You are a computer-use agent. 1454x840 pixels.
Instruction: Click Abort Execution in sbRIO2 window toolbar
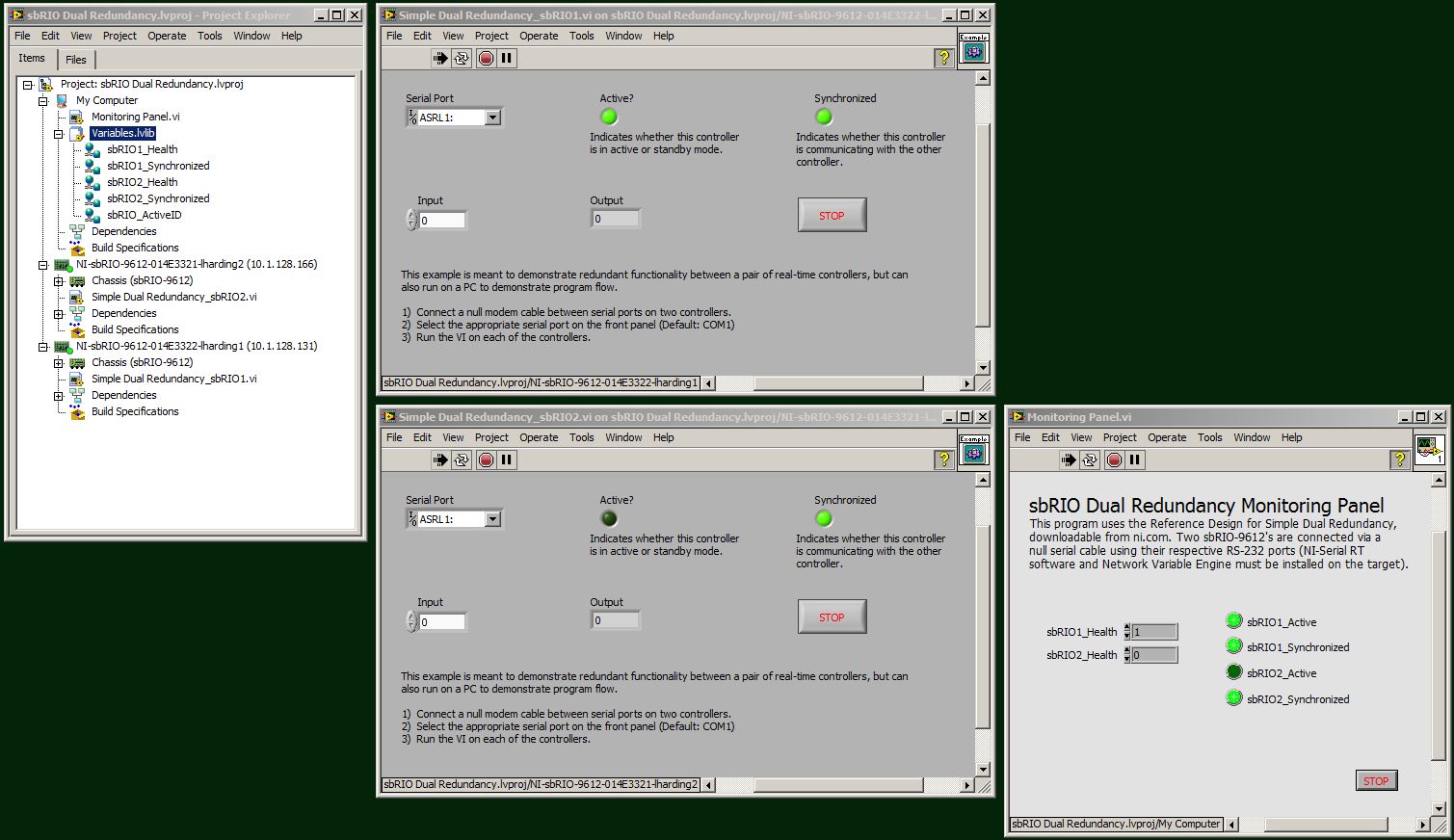tap(486, 459)
